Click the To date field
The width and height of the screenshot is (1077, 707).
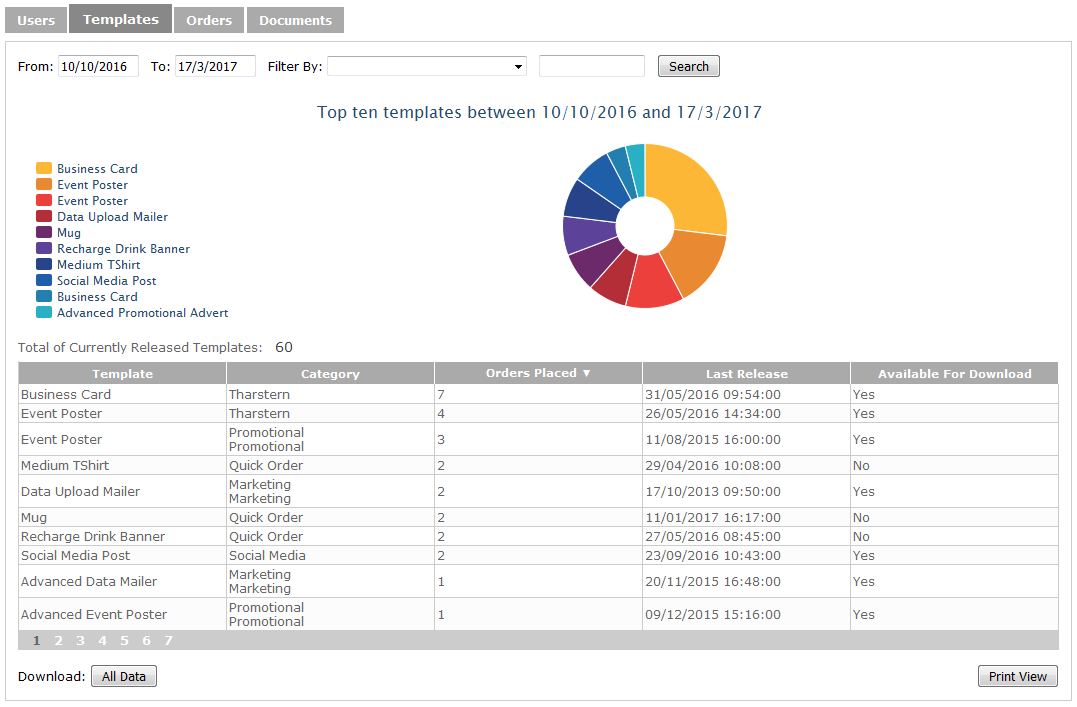[215, 67]
